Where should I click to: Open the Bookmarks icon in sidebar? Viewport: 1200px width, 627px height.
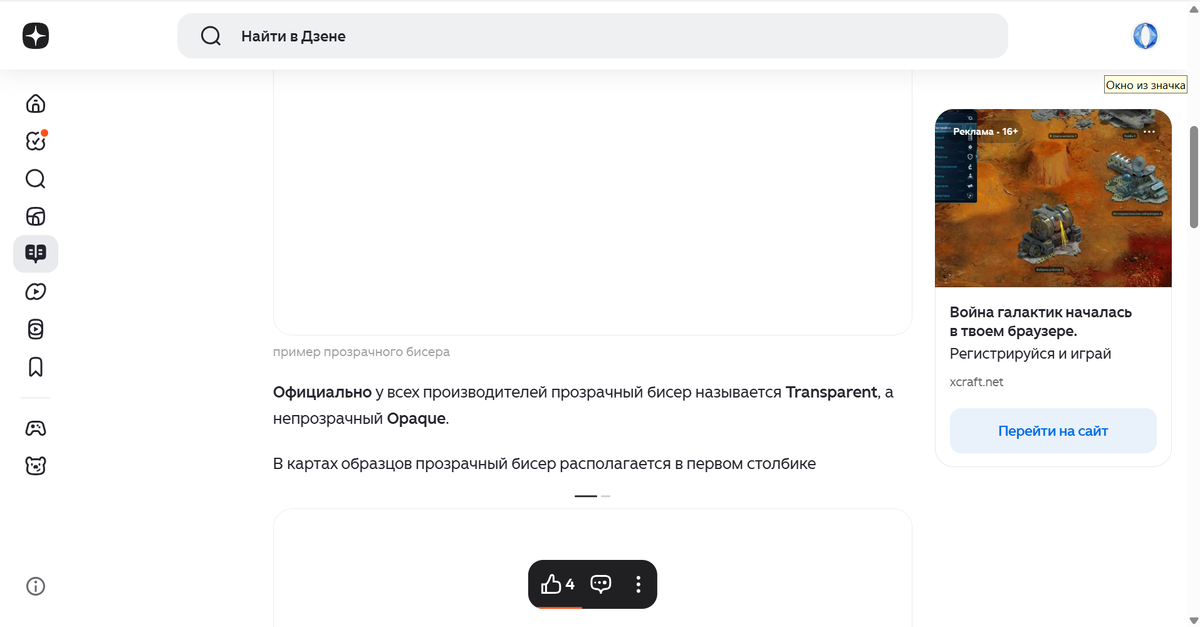tap(35, 367)
